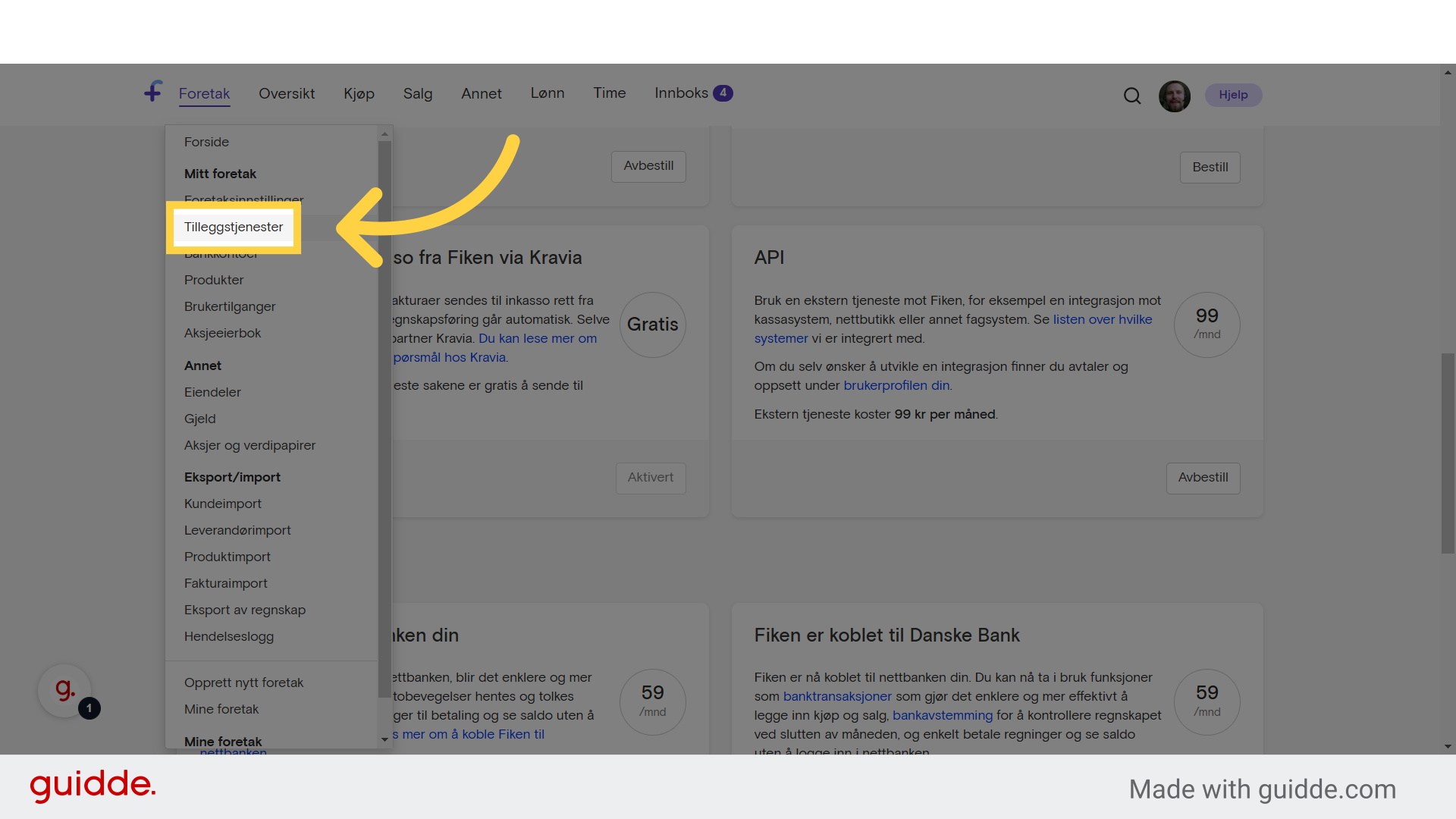Open the Kjøp menu
This screenshot has width=1456, height=819.
coord(359,93)
